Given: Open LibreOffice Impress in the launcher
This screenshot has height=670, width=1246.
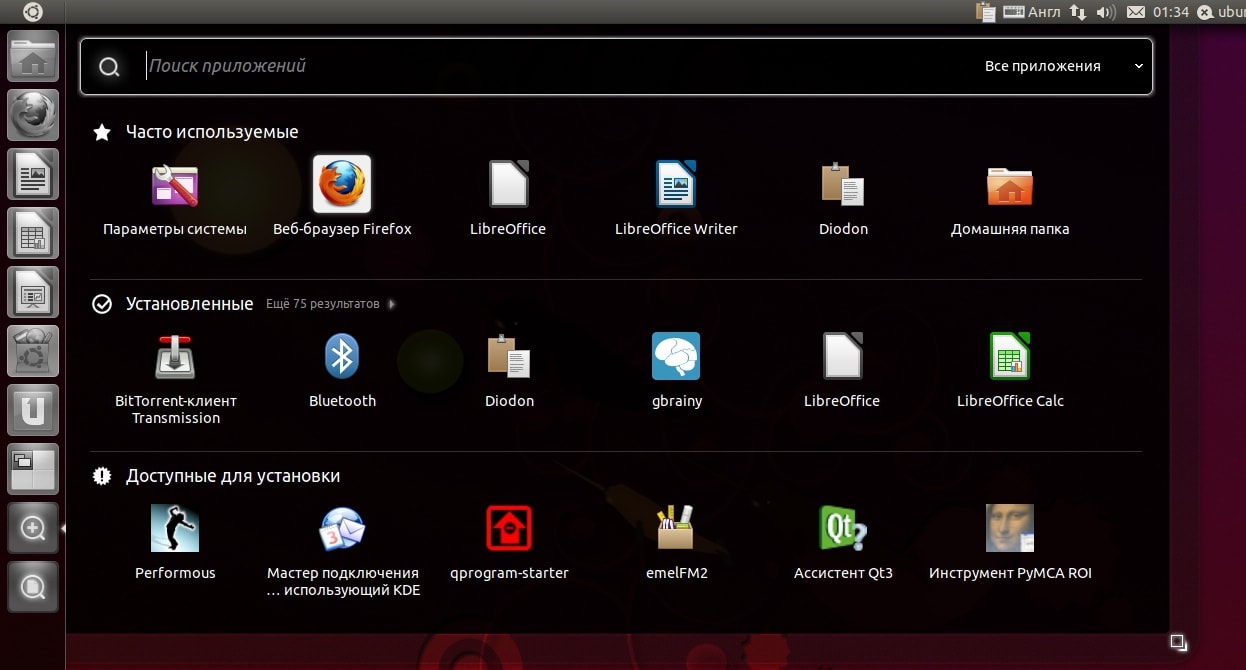Looking at the screenshot, I should click(34, 293).
